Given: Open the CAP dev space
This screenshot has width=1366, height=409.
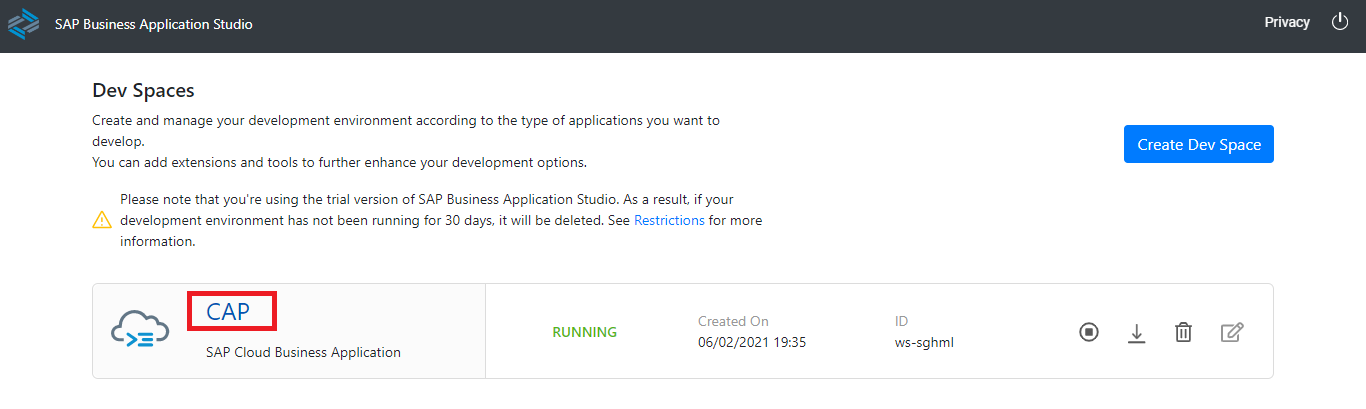Looking at the screenshot, I should 228,312.
